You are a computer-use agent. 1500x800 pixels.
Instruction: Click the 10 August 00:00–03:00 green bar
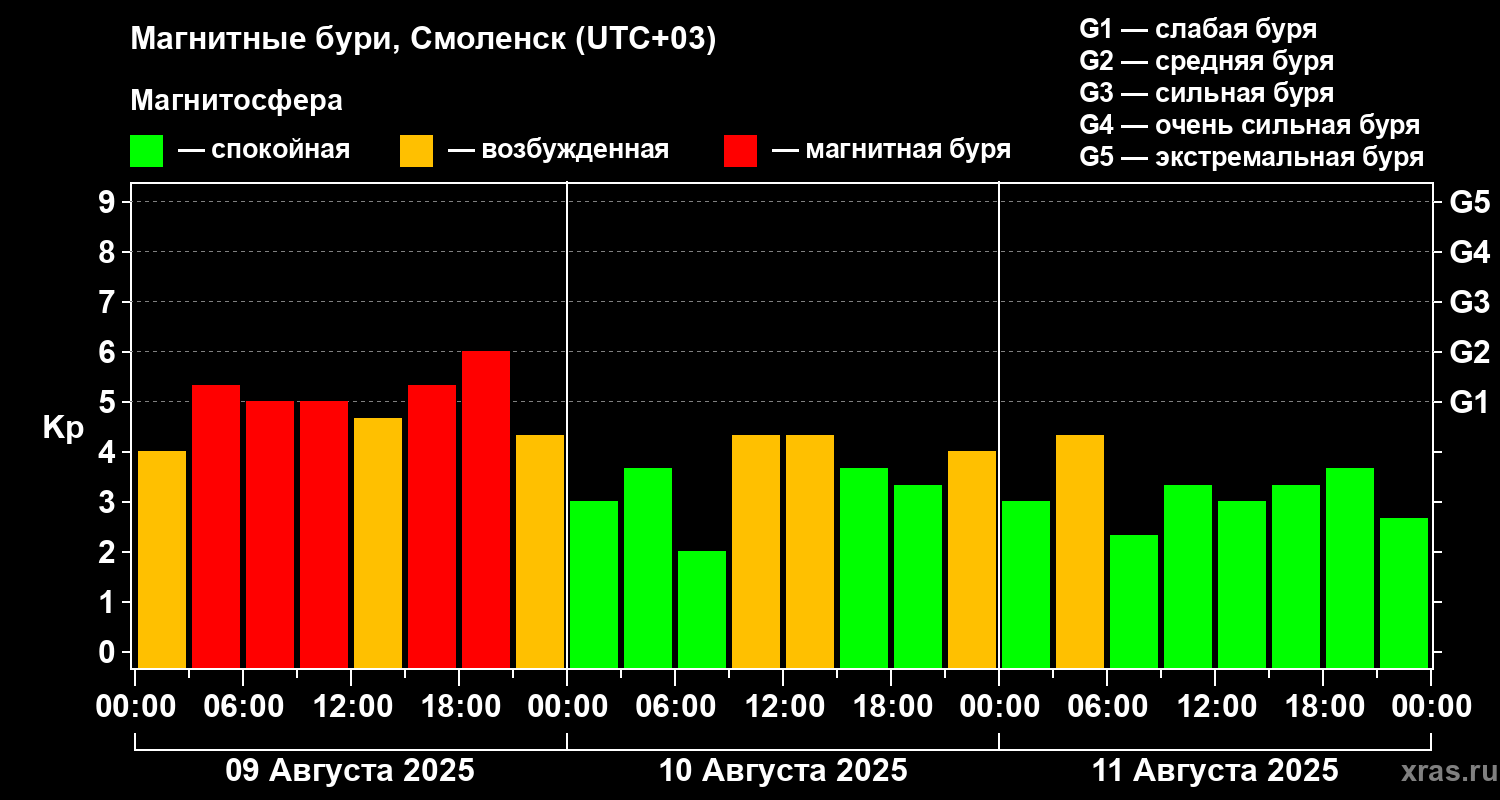(594, 584)
